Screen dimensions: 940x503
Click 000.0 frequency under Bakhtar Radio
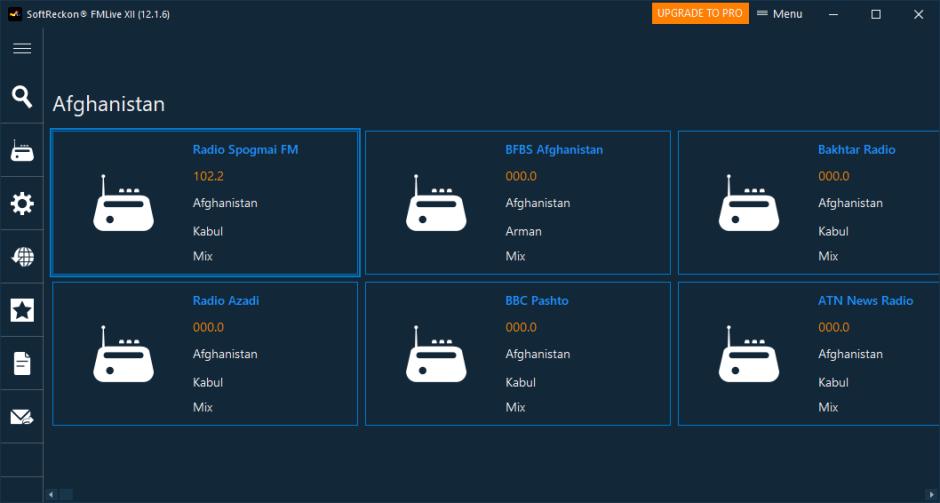[834, 176]
